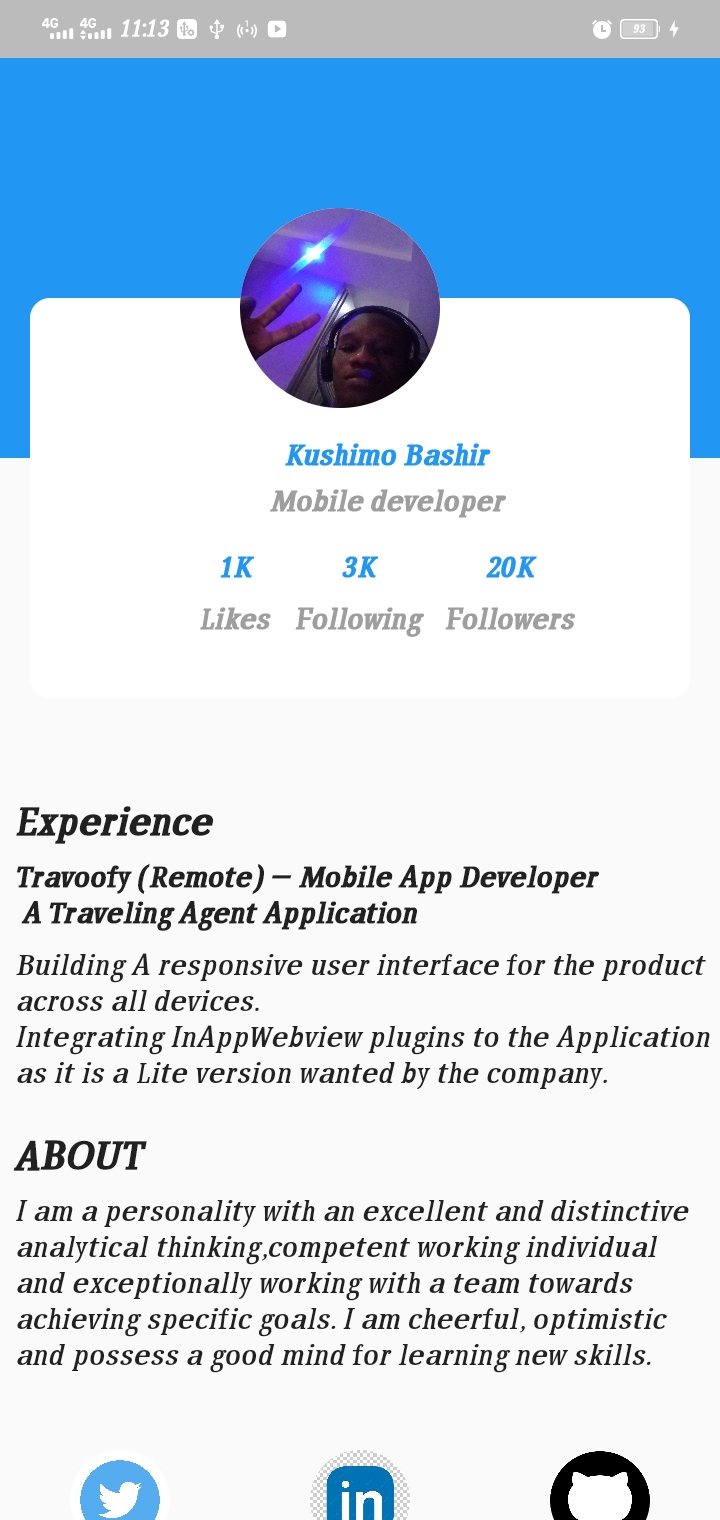The width and height of the screenshot is (720, 1520).
Task: Select the ABOUT section heading
Action: [x=80, y=1156]
